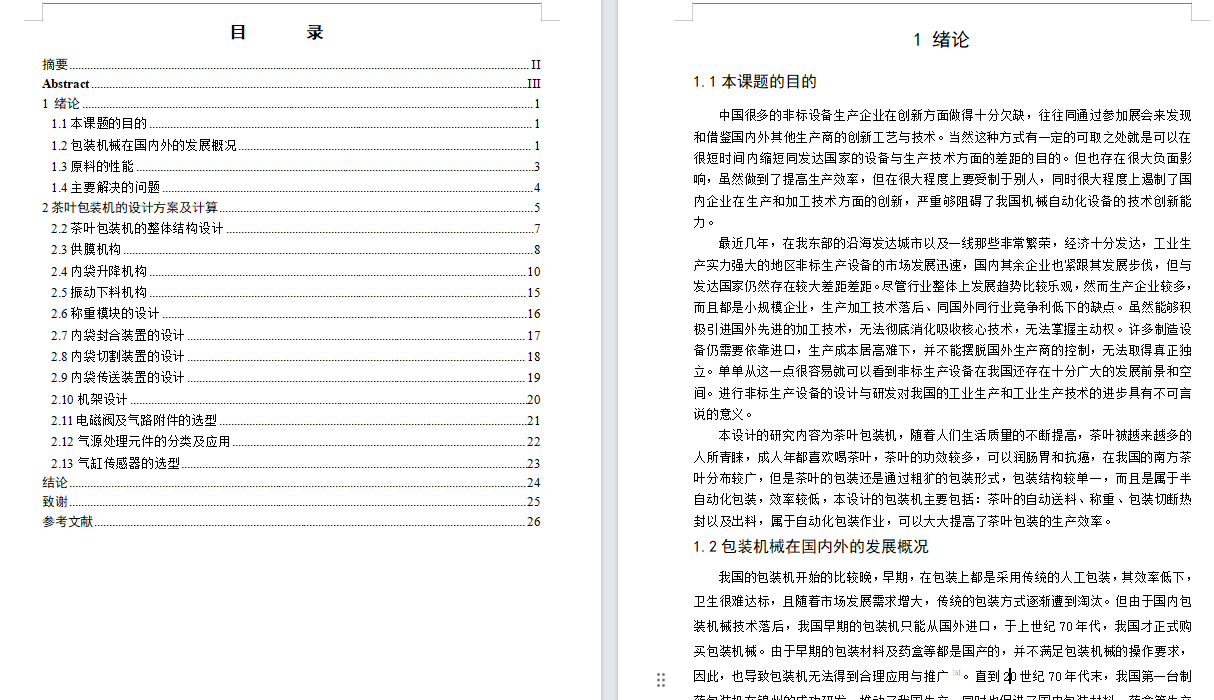
Task: Jump to 2.10 机架设计 entry
Action: (x=296, y=399)
